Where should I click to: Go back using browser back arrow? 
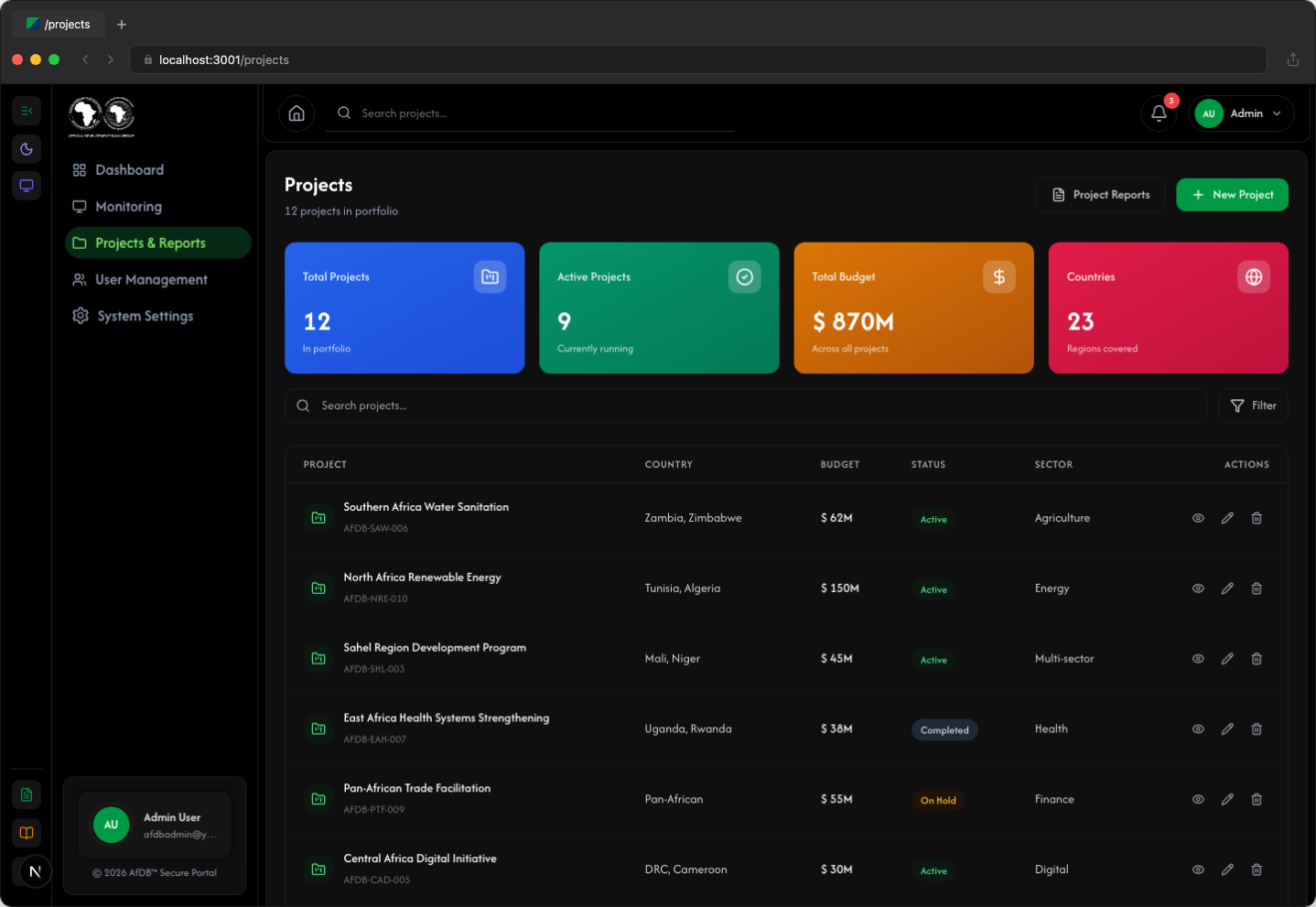pos(85,59)
